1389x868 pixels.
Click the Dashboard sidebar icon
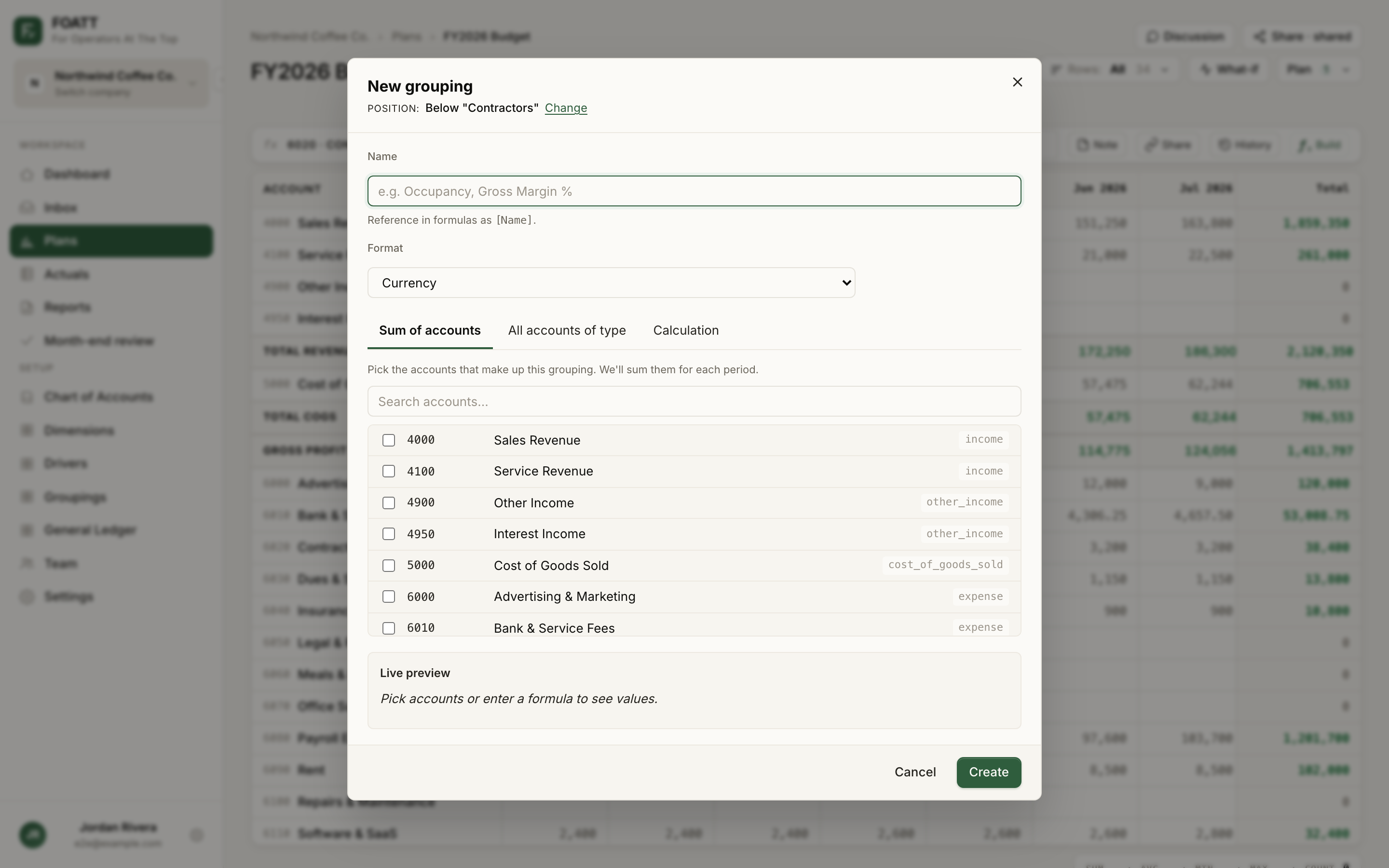(x=27, y=175)
